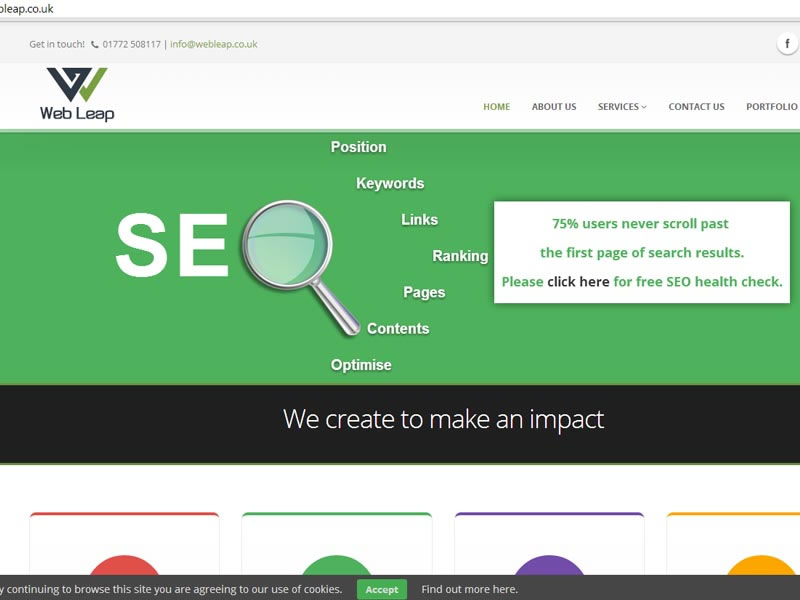Open Web Leap's Facebook page icon
Image resolution: width=800 pixels, height=600 pixels.
click(x=787, y=43)
